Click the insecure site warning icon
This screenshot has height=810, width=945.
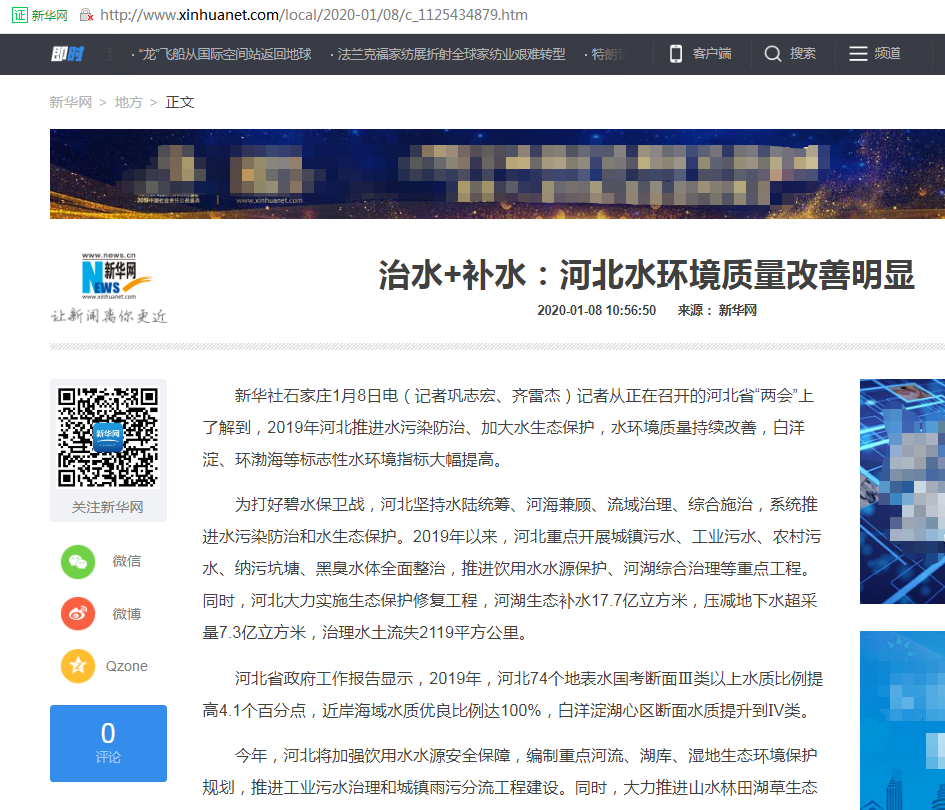point(86,15)
